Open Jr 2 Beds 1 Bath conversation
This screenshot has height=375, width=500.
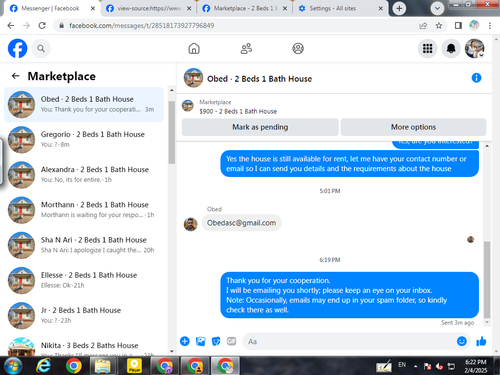click(x=84, y=315)
